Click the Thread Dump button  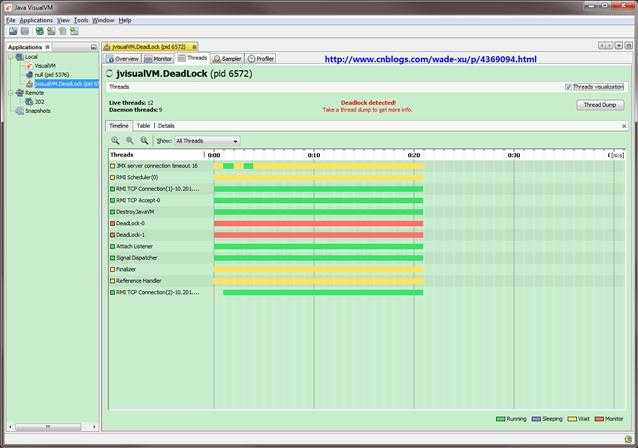click(600, 105)
